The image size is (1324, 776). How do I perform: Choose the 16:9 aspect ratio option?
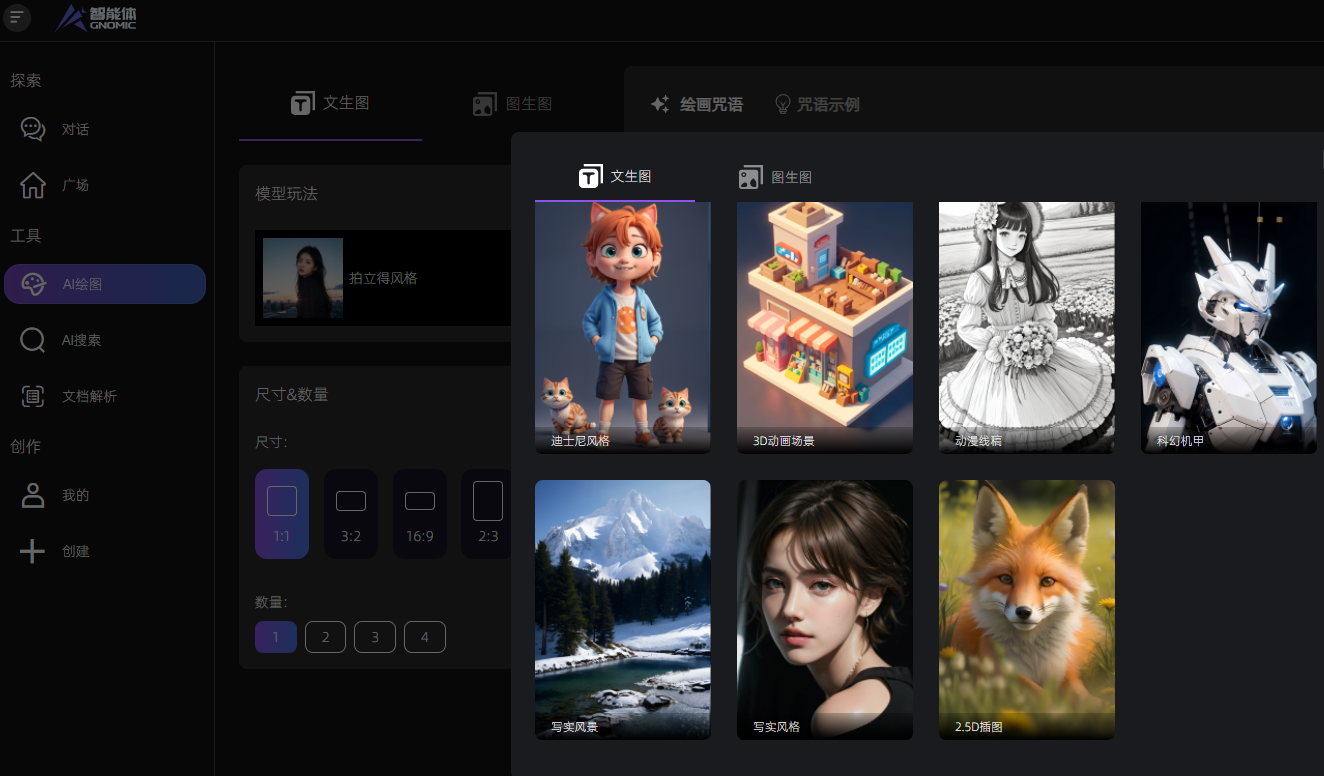tap(420, 513)
